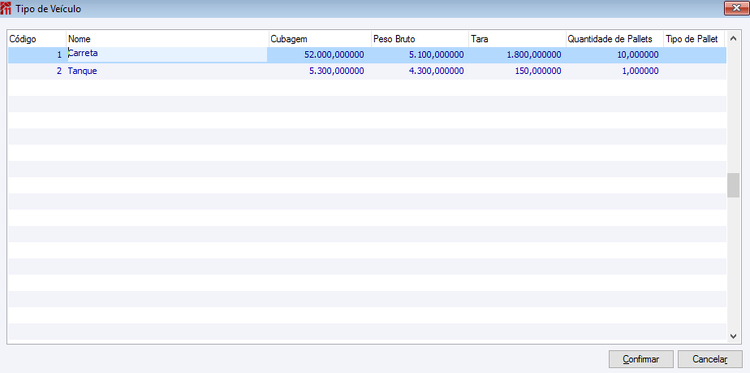The width and height of the screenshot is (750, 373).
Task: Click the Peso Bruto column header
Action: tap(420, 39)
